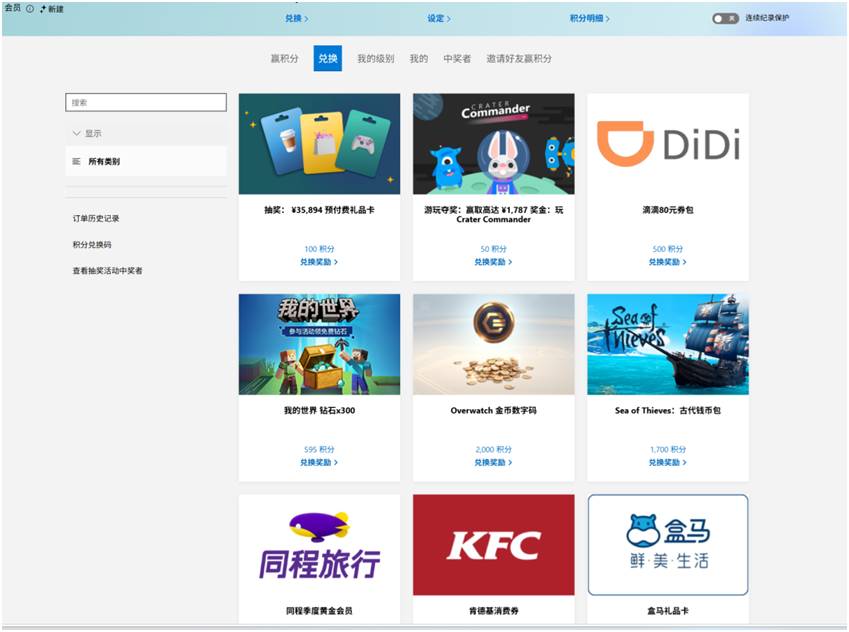Viewport: 849px width, 632px height.
Task: Open the Overwatch gold coins image
Action: click(494, 344)
